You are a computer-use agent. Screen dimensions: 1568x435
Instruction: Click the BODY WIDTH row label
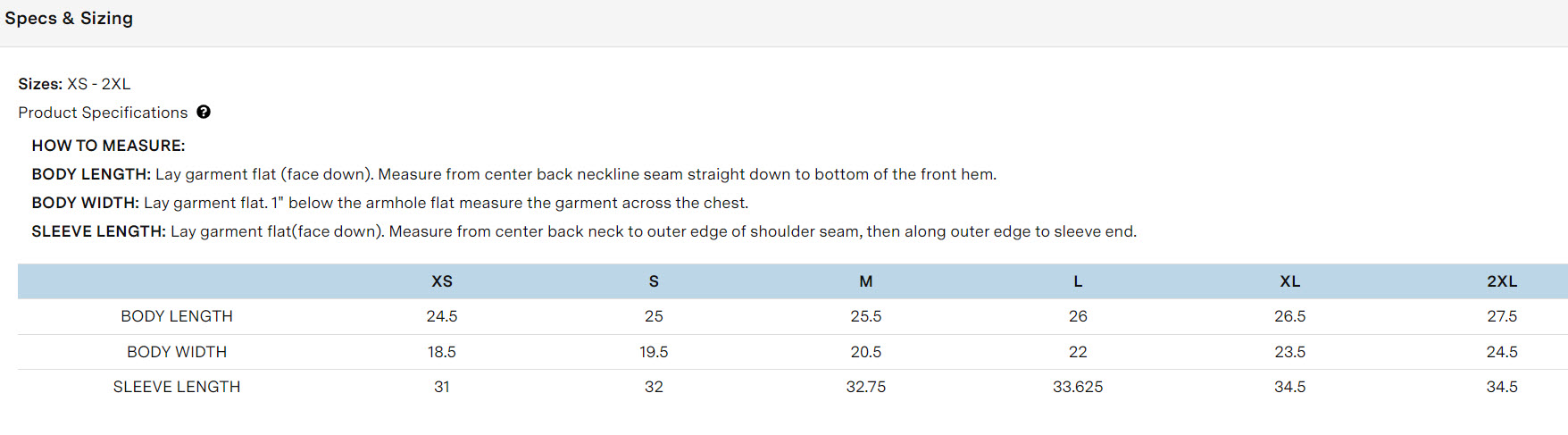[177, 352]
